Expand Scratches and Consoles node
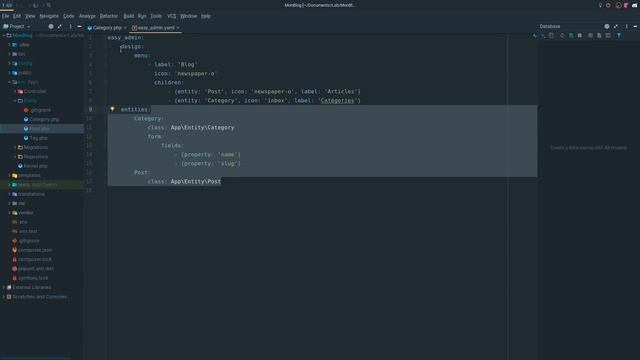Image resolution: width=640 pixels, height=360 pixels. coord(4,297)
